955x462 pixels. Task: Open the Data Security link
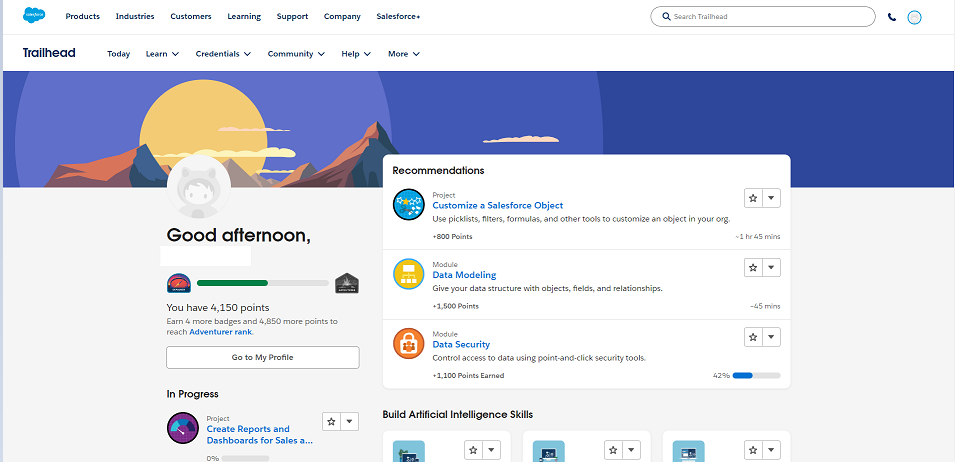tap(461, 344)
